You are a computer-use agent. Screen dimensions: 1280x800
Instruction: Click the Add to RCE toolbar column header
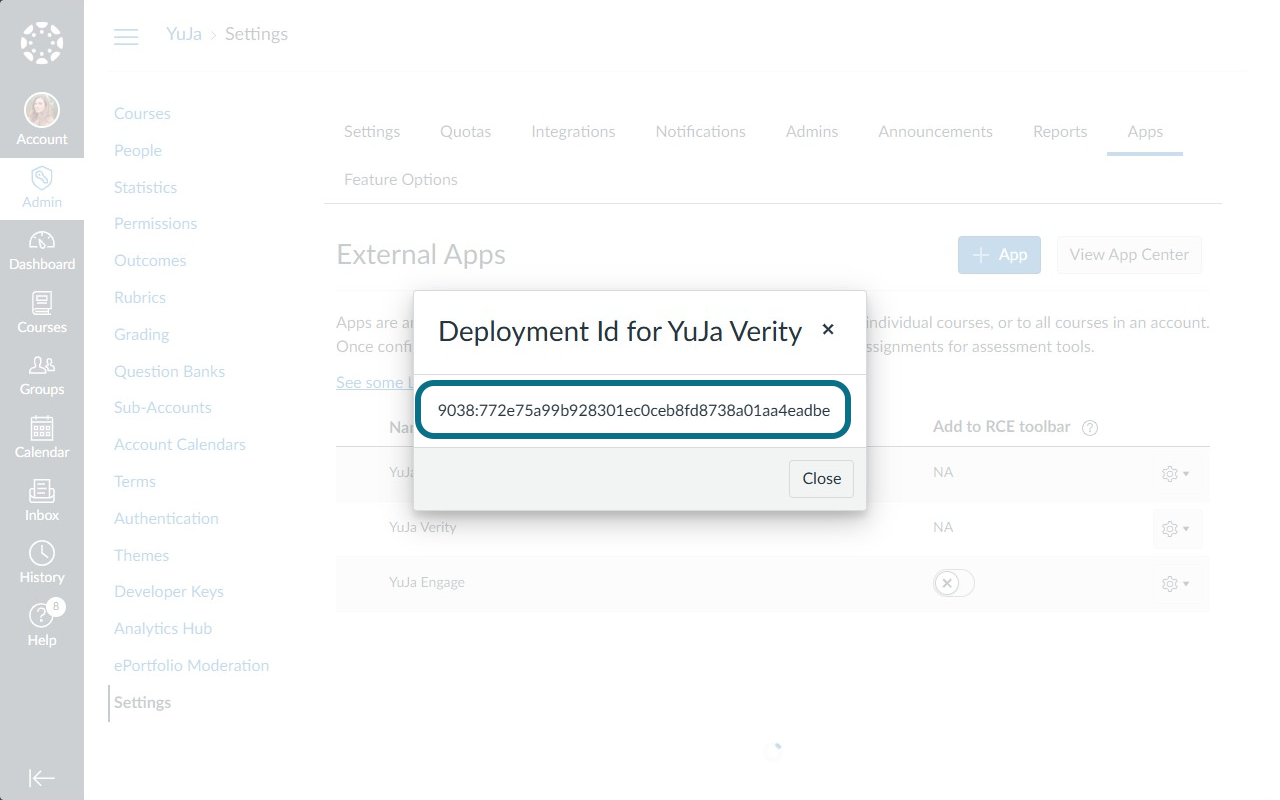pos(1002,427)
